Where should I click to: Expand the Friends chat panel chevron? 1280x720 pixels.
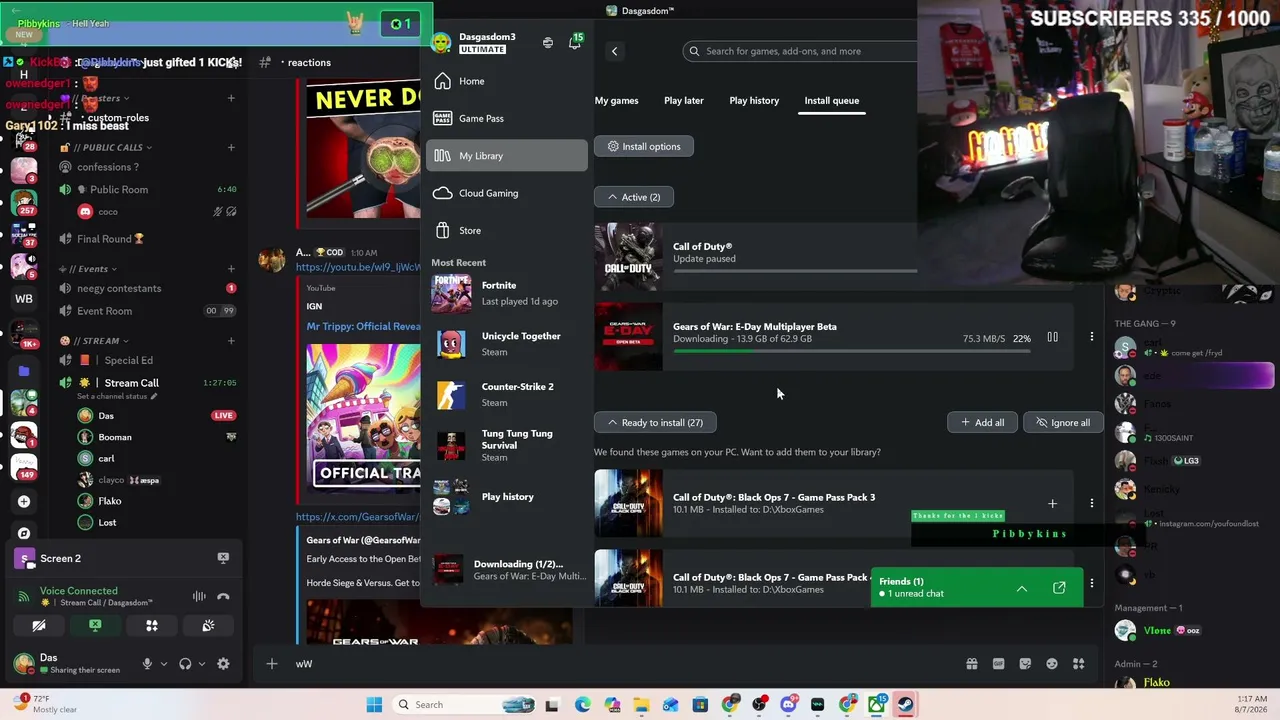point(1022,588)
